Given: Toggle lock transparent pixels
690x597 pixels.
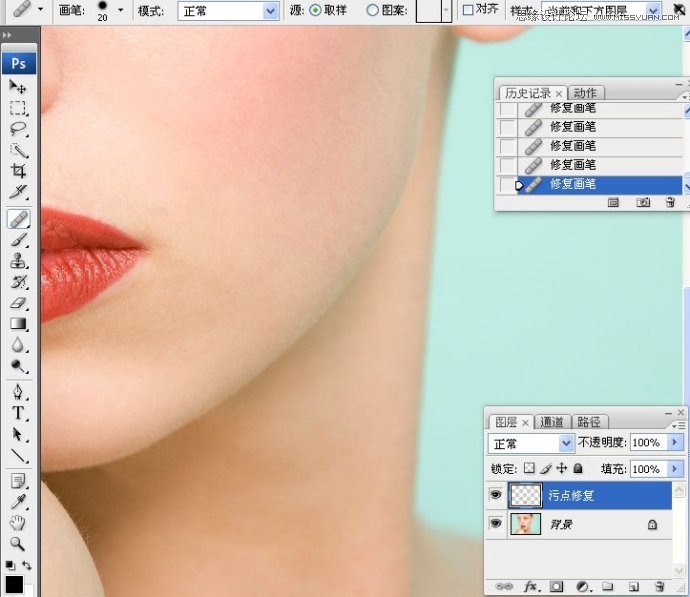Looking at the screenshot, I should pos(529,468).
